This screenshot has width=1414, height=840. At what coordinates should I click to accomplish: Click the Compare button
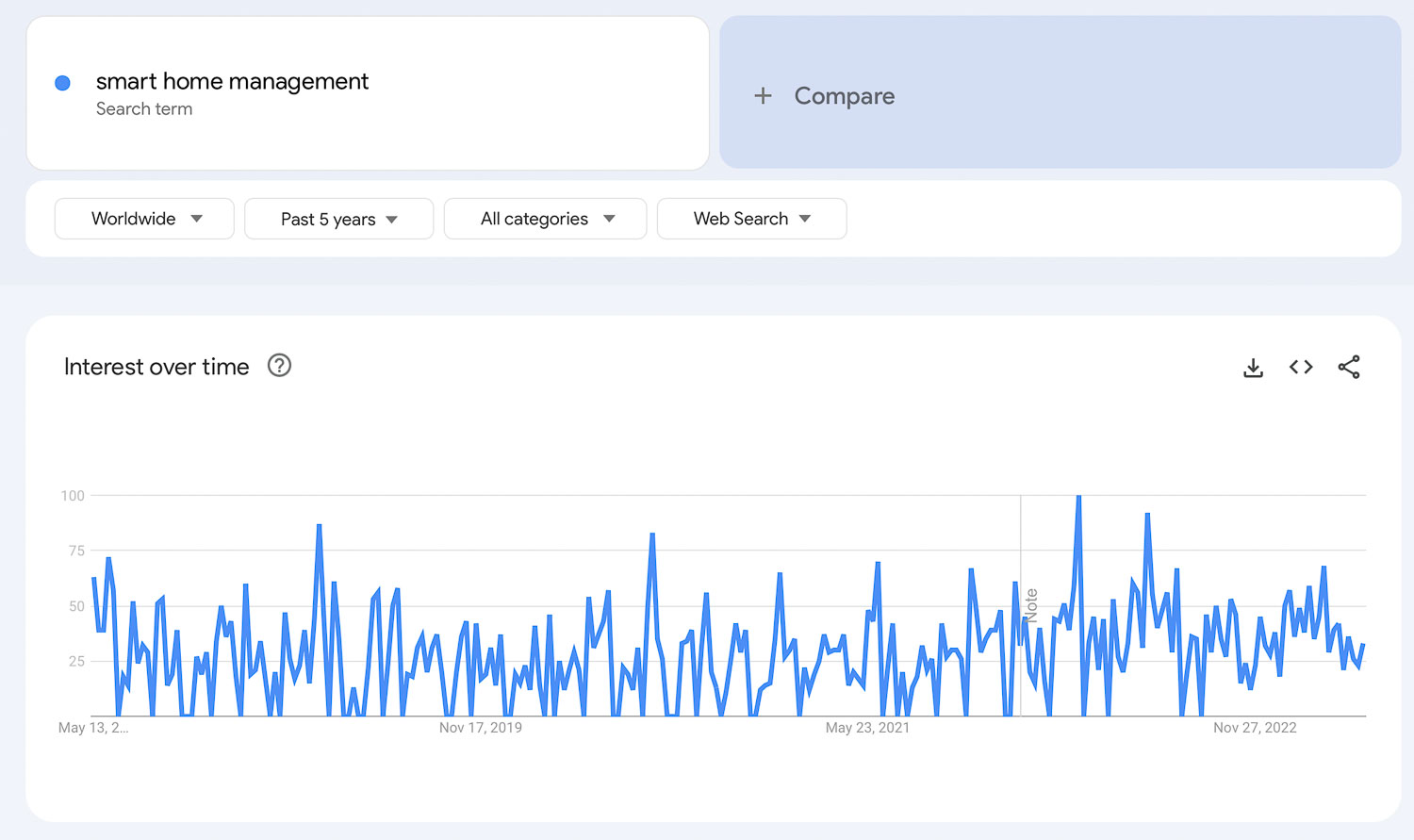pyautogui.click(x=844, y=95)
